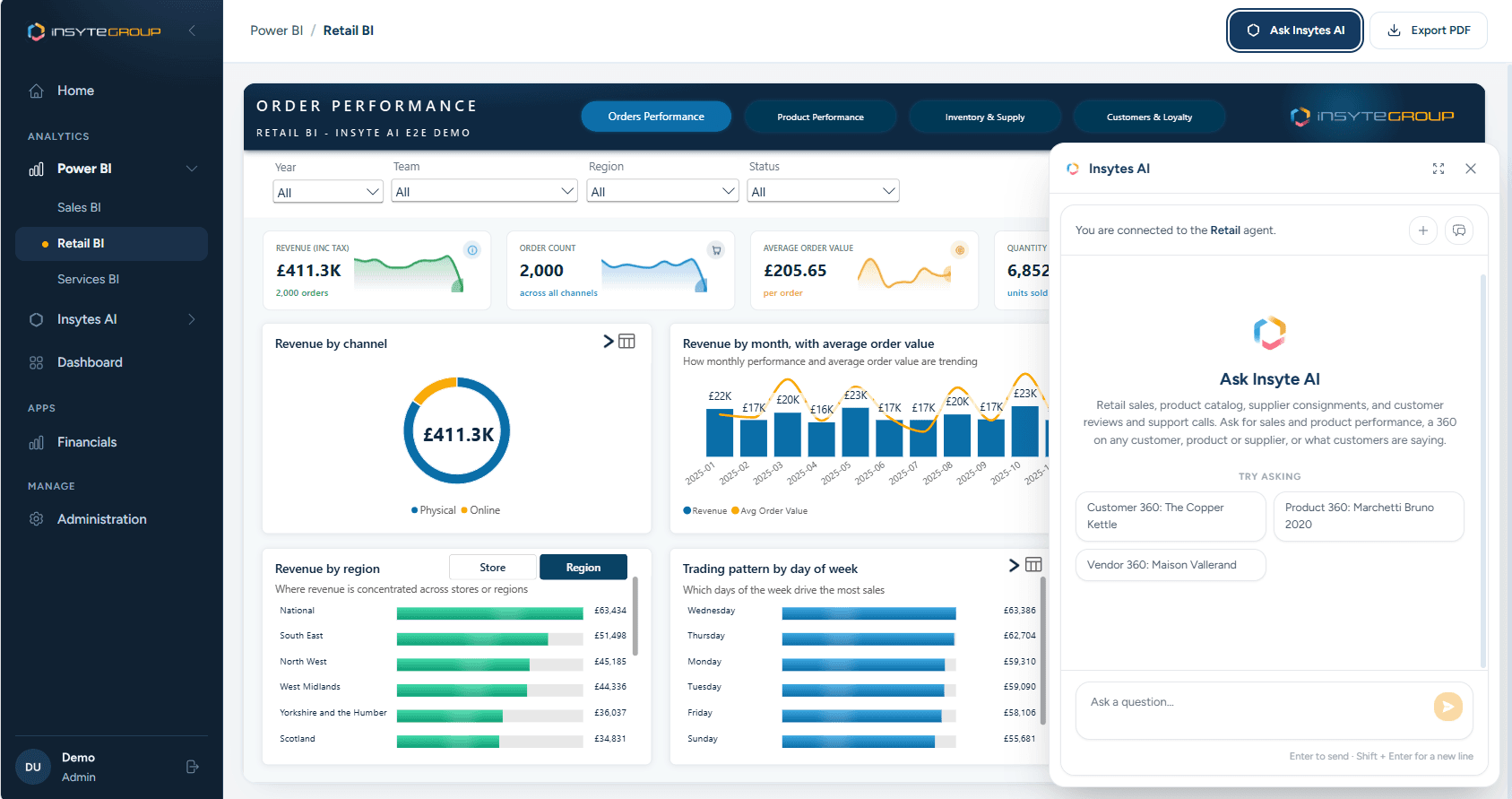Close the Insytes AI panel
Viewport: 1512px width, 799px height.
click(x=1471, y=169)
